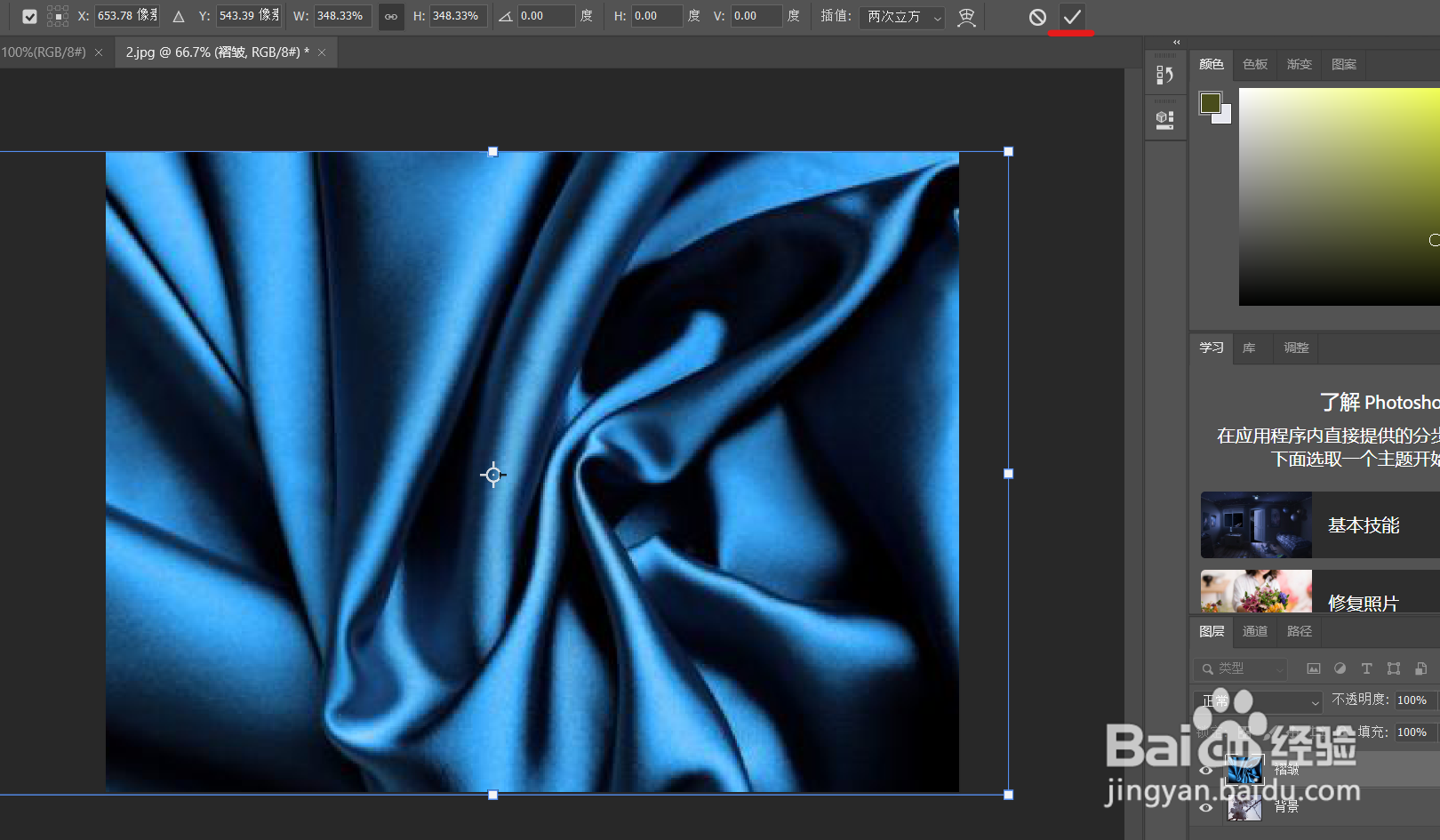
Task: Open the blend mode 正常 dropdown
Action: 1259,701
